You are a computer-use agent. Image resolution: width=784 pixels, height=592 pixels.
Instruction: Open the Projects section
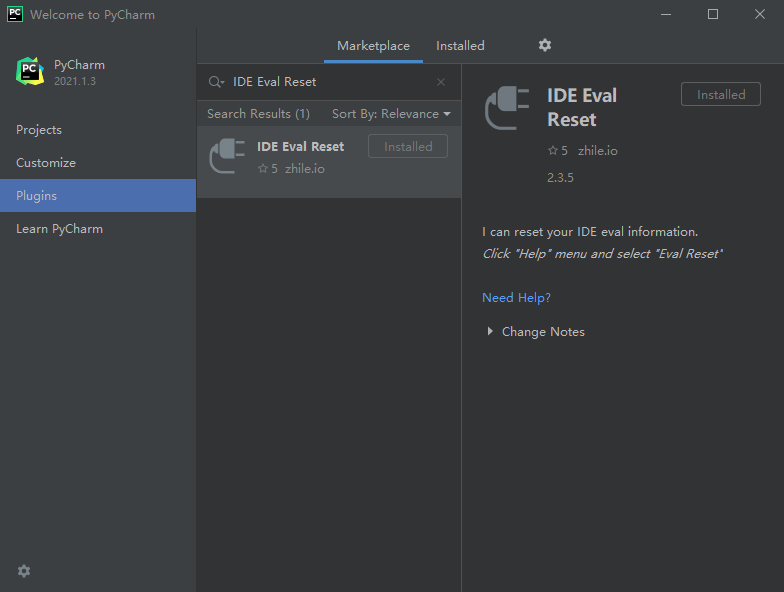pyautogui.click(x=39, y=130)
